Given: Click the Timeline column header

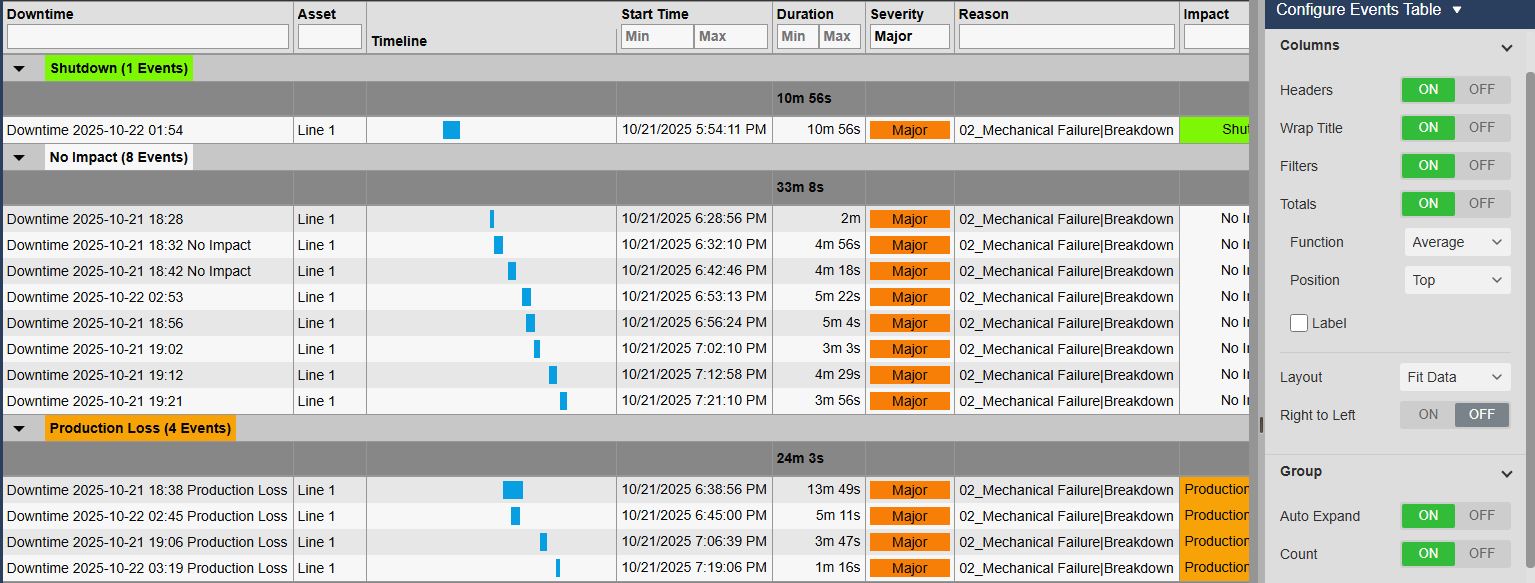Looking at the screenshot, I should [399, 41].
